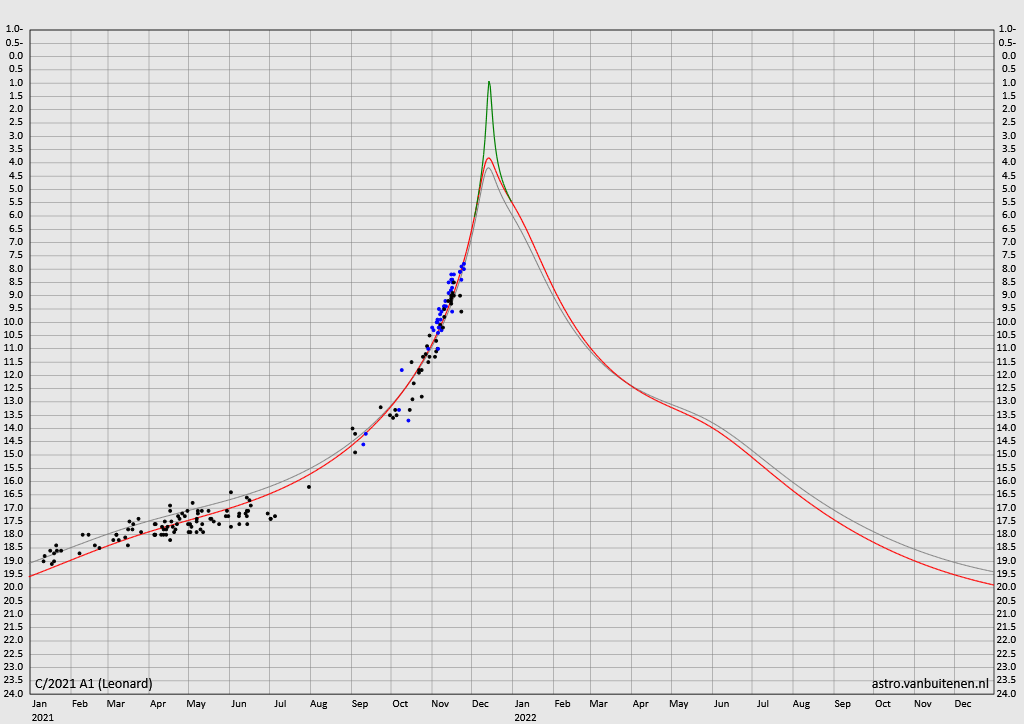
Task: Select the Jan label above the 2021 year
Action: point(39,704)
